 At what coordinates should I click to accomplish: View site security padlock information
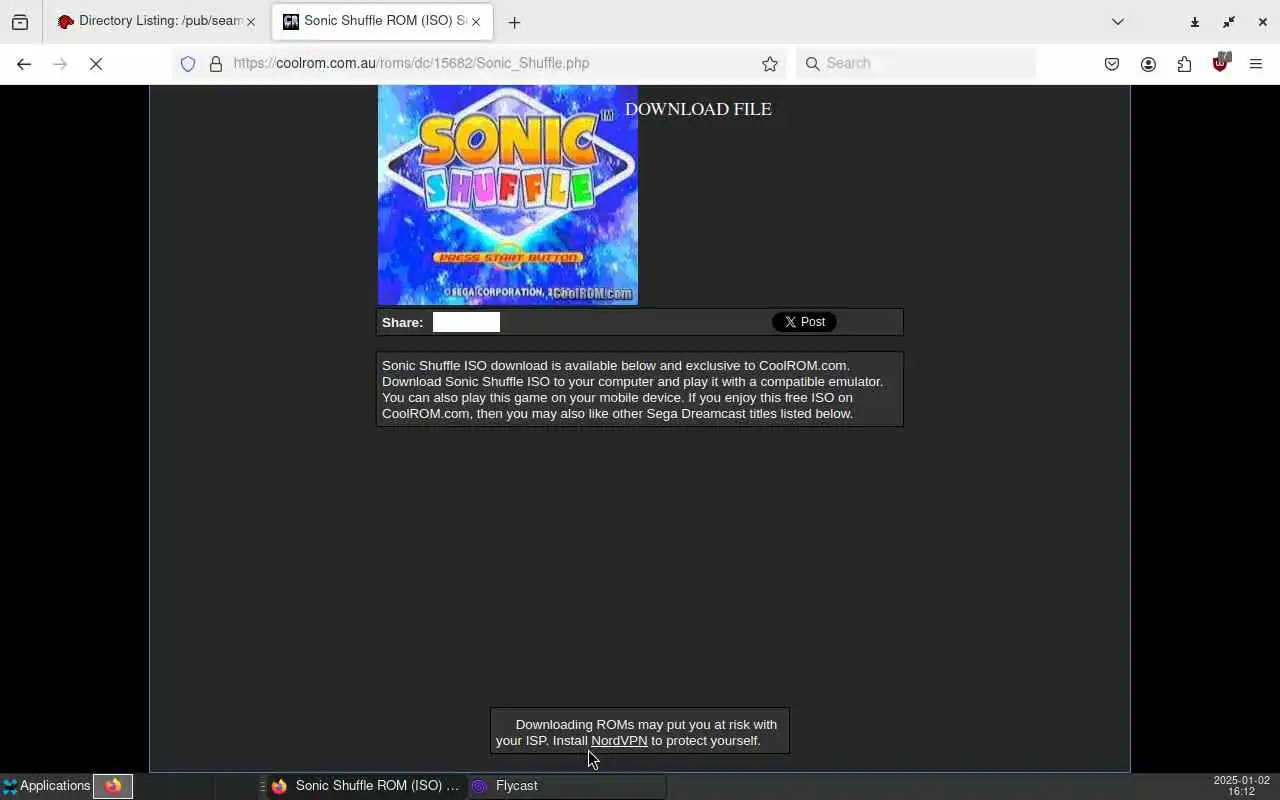coord(215,64)
